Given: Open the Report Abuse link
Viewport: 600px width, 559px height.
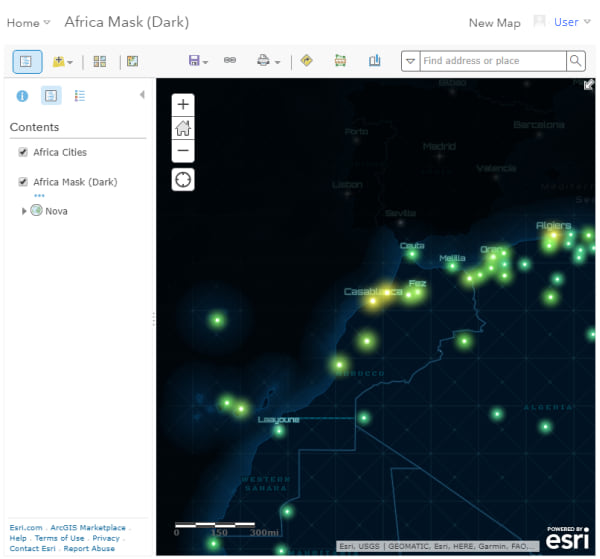Looking at the screenshot, I should pos(89,548).
